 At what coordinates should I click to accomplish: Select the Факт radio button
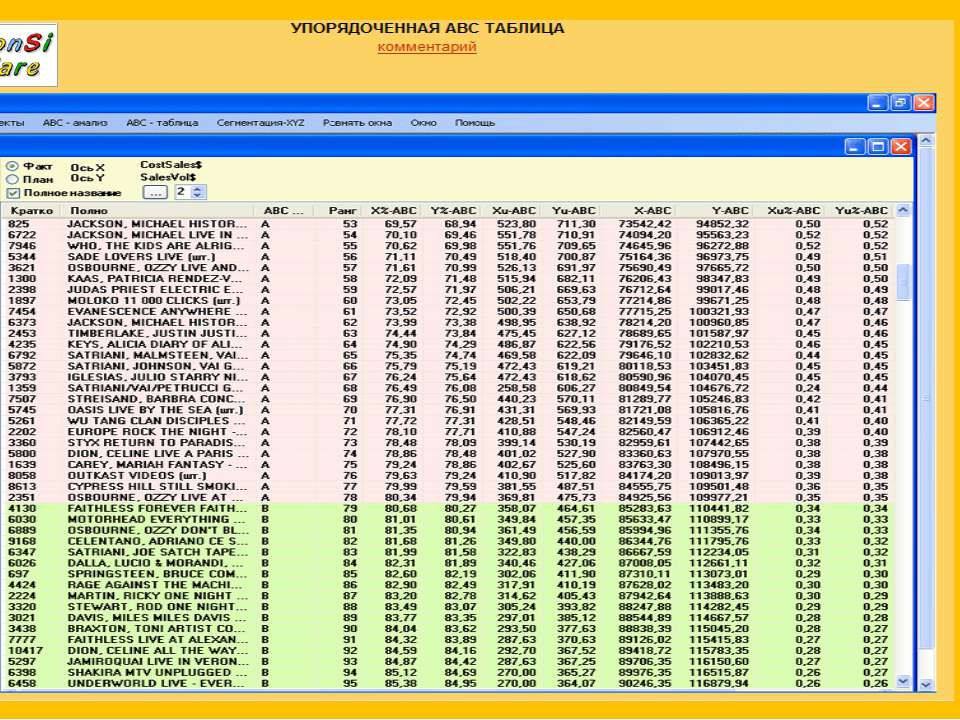pyautogui.click(x=12, y=167)
